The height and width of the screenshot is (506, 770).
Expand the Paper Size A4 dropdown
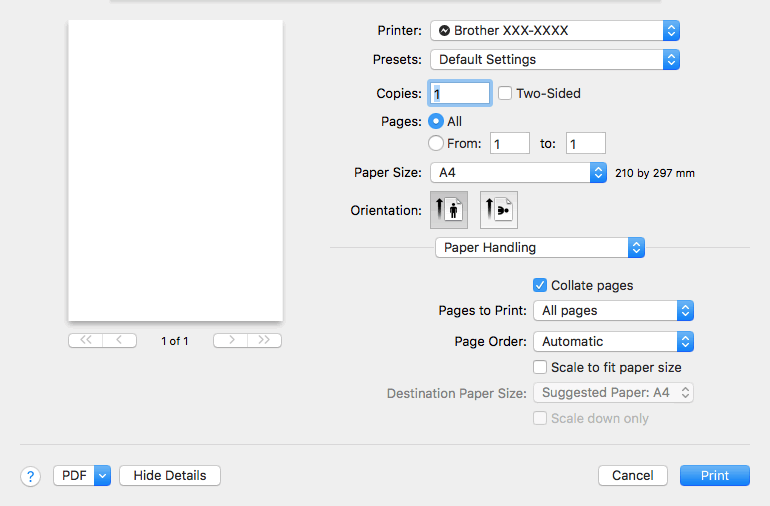pos(519,172)
